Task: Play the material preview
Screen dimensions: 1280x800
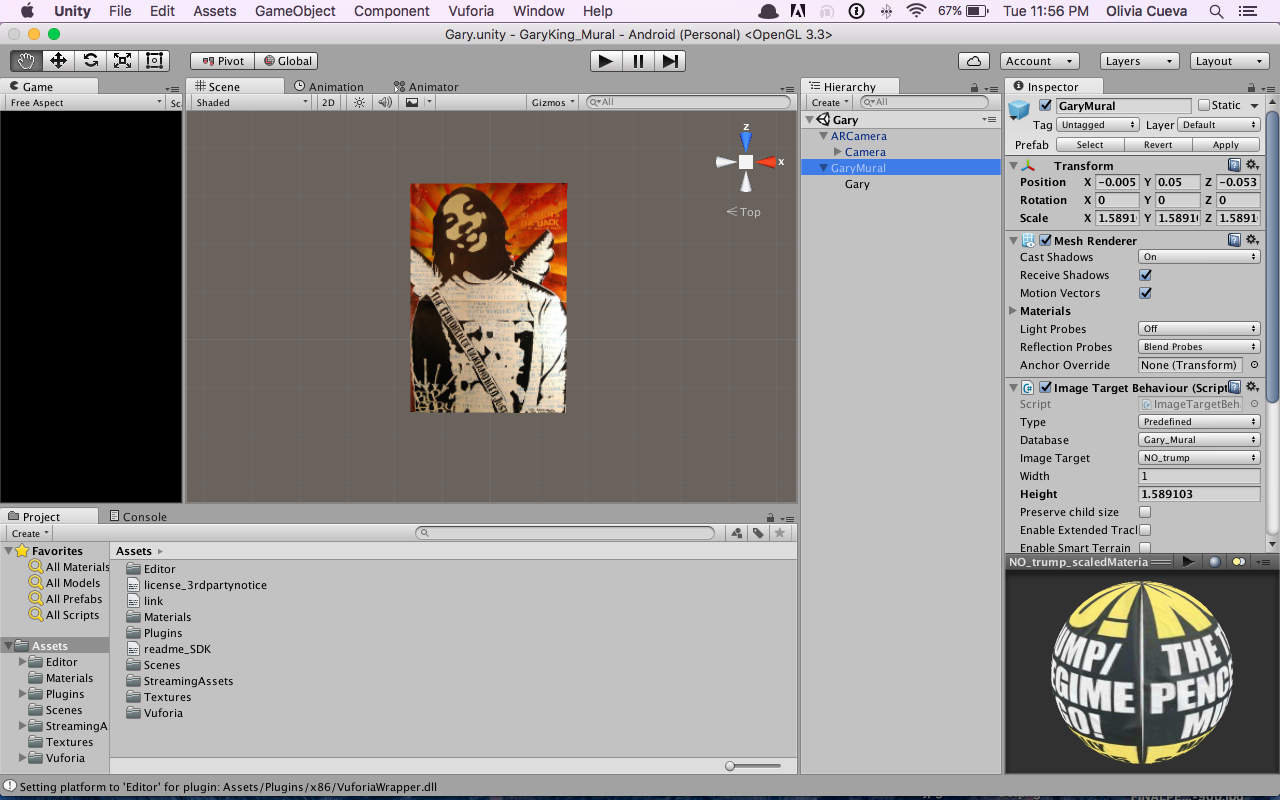Action: pos(1188,561)
